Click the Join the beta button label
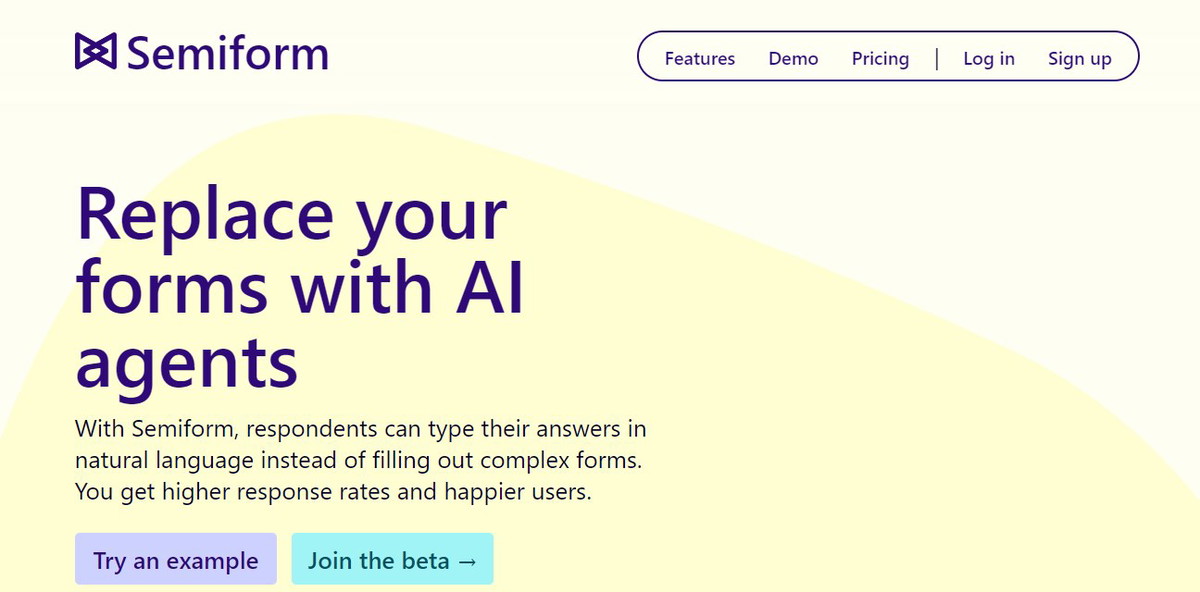The width and height of the screenshot is (1200, 592). pyautogui.click(x=379, y=560)
